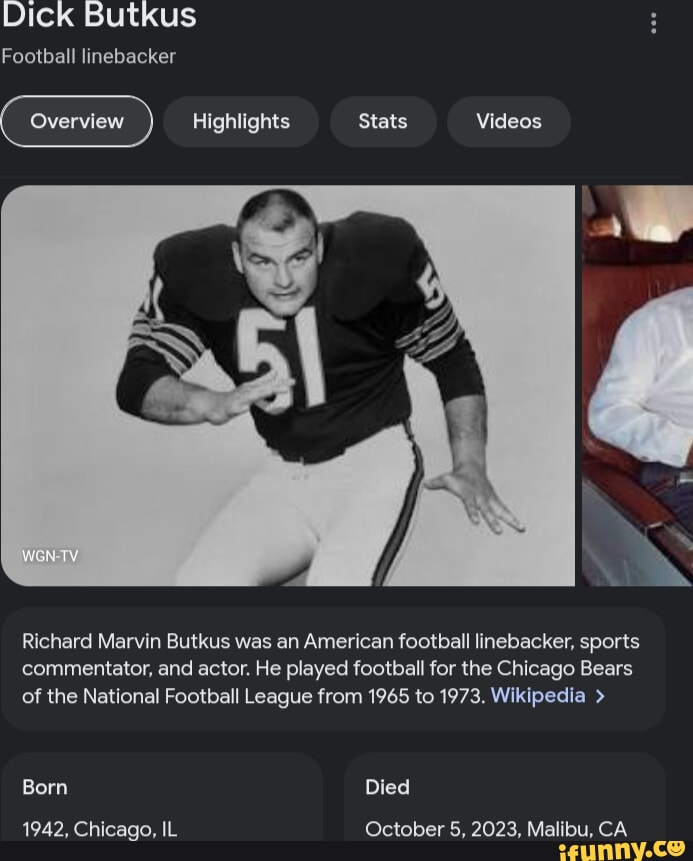The image size is (693, 861).
Task: View the Videos tab
Action: pyautogui.click(x=509, y=121)
